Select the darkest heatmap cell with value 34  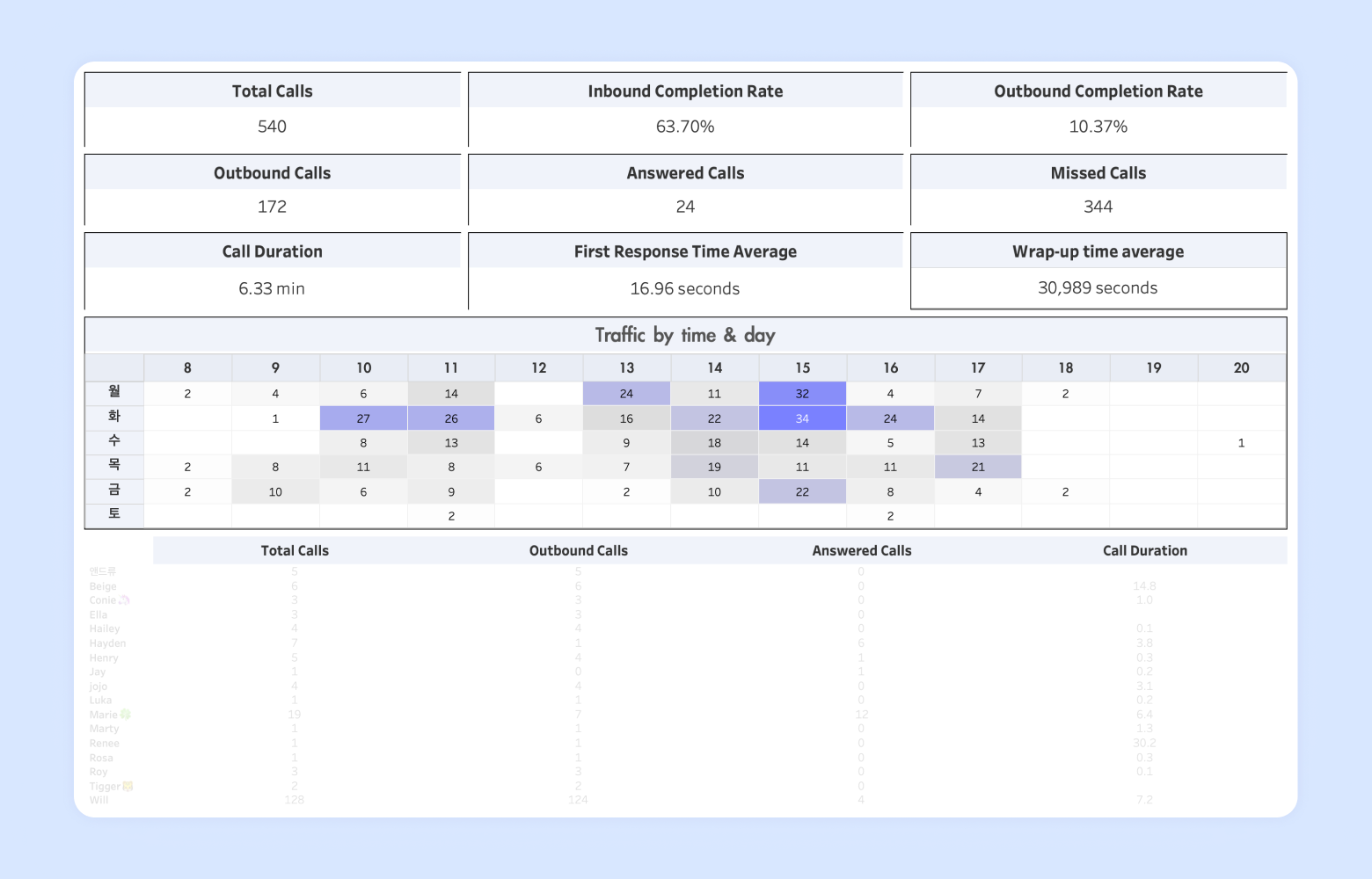click(802, 418)
